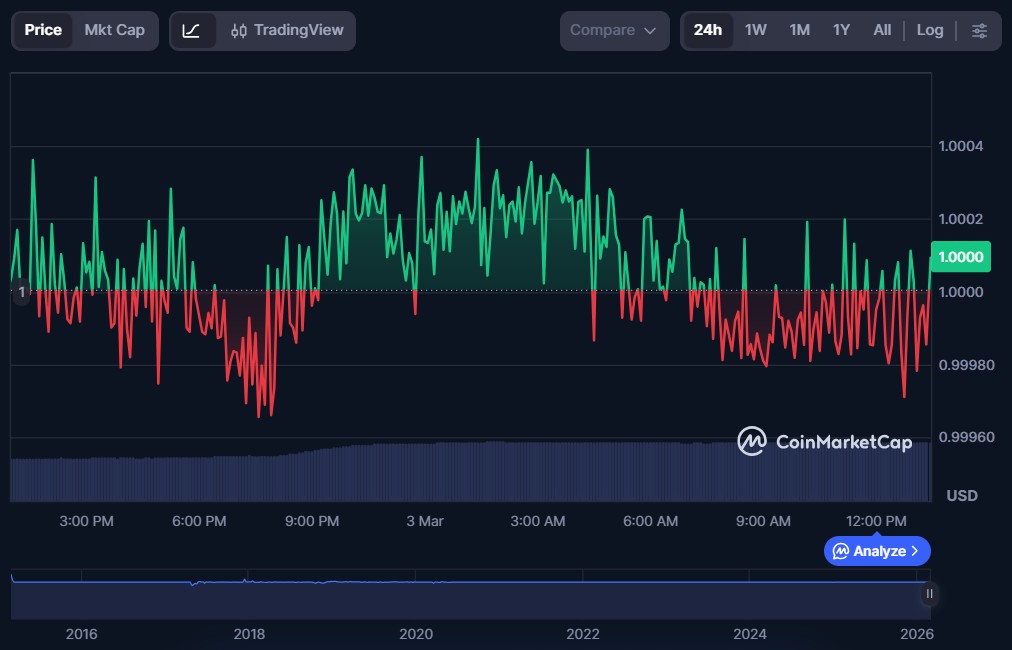Click the current price label 1.0000
Viewport: 1012px width, 650px height.
point(960,257)
